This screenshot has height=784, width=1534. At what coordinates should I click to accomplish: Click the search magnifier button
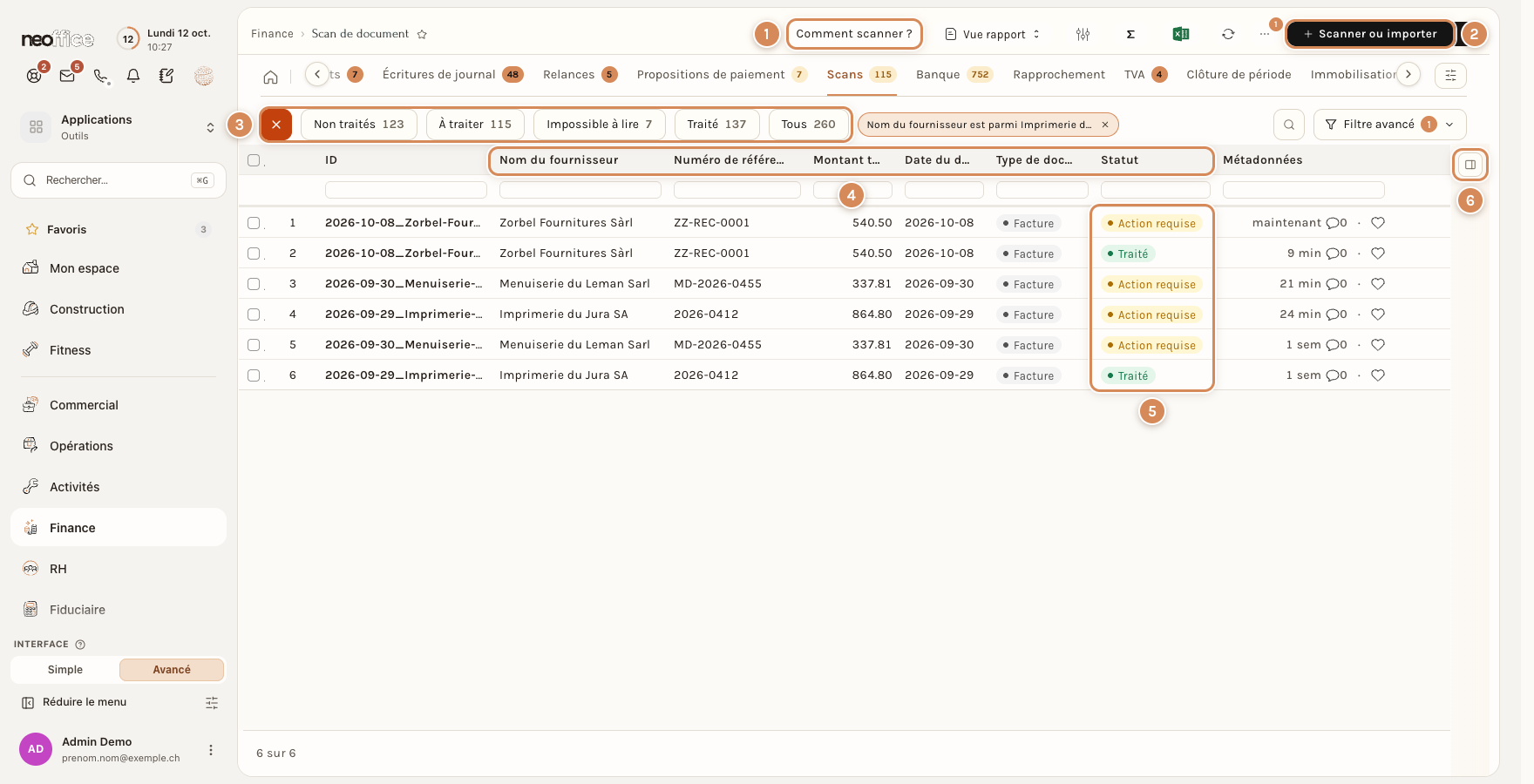coord(1289,125)
